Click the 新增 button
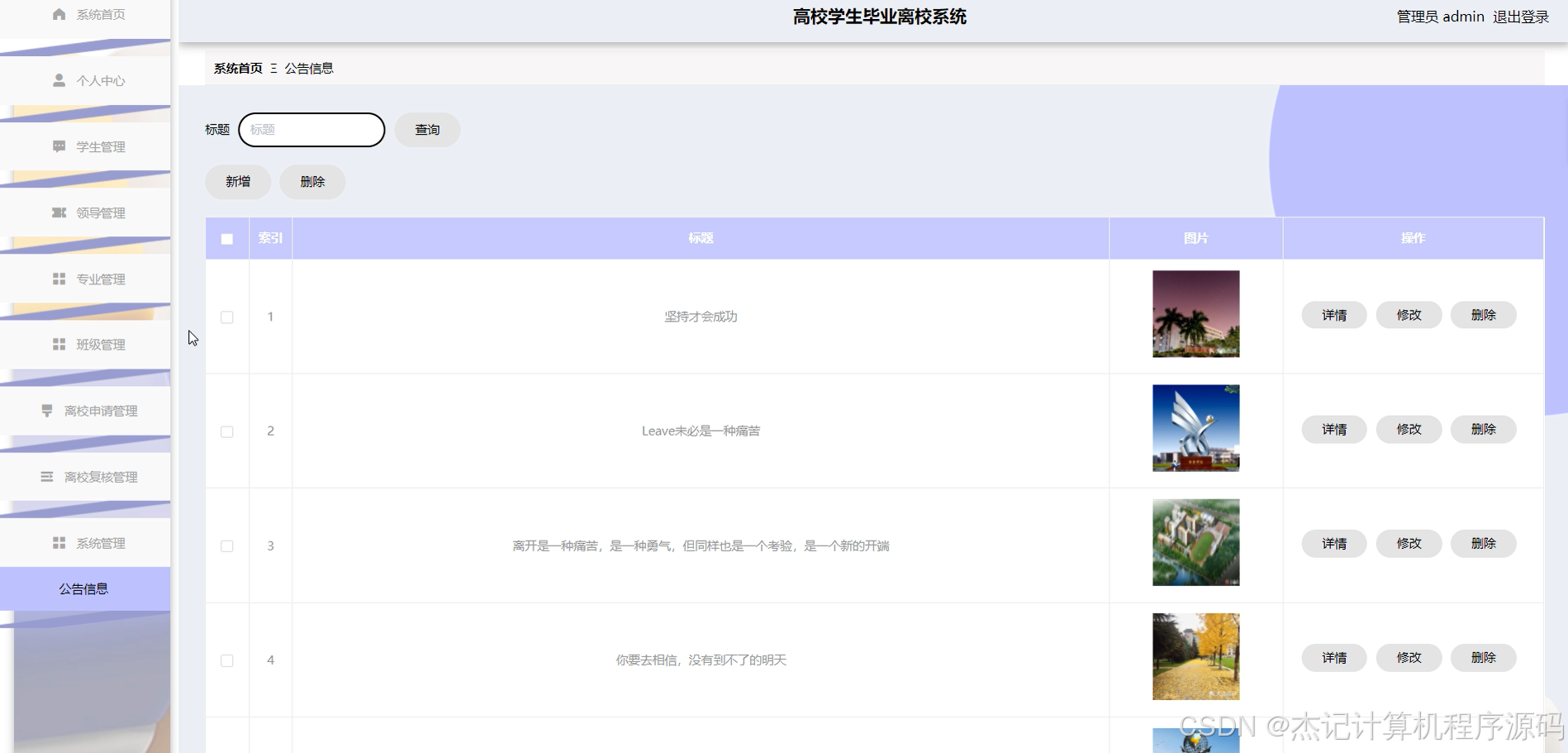Screen dimensions: 1568x753 point(238,182)
